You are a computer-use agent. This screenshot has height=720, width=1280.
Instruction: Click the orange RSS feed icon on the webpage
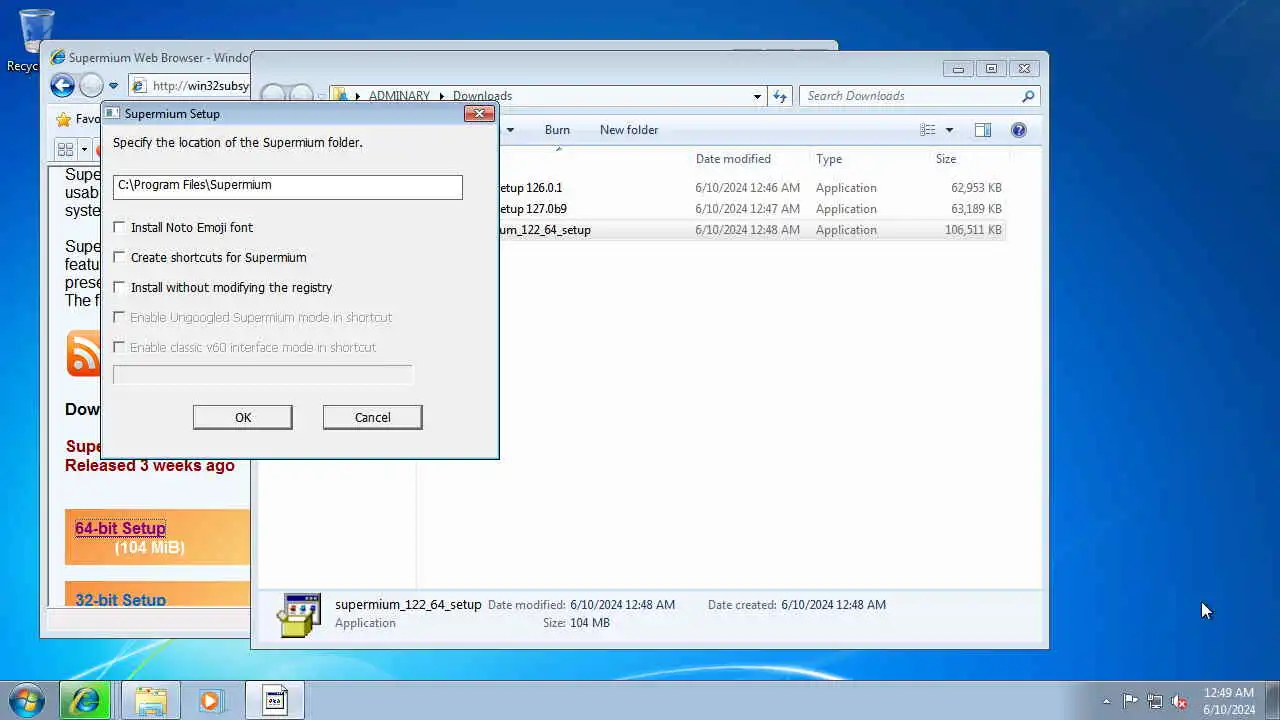pos(84,354)
